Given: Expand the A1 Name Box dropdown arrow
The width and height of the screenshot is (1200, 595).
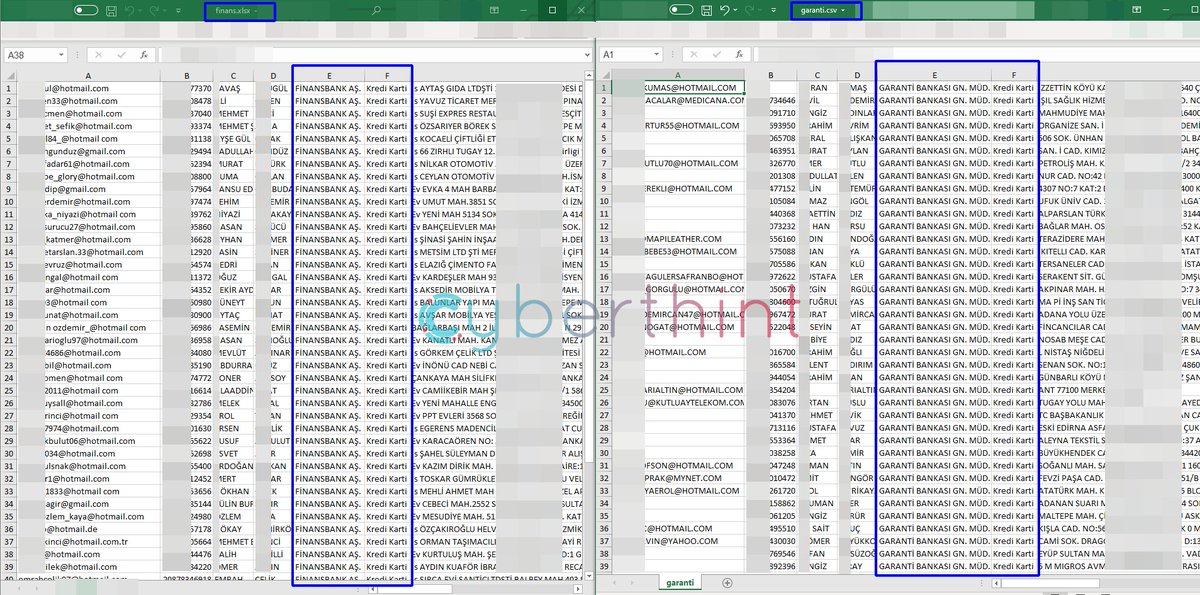Looking at the screenshot, I should [658, 55].
